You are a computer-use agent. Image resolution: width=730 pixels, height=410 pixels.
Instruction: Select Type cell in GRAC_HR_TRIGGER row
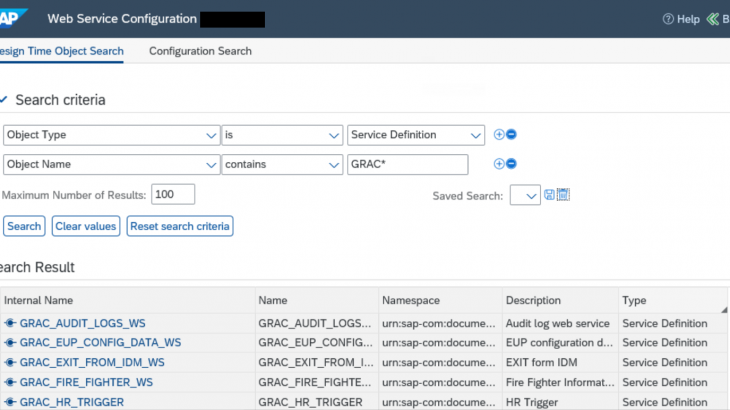point(673,402)
